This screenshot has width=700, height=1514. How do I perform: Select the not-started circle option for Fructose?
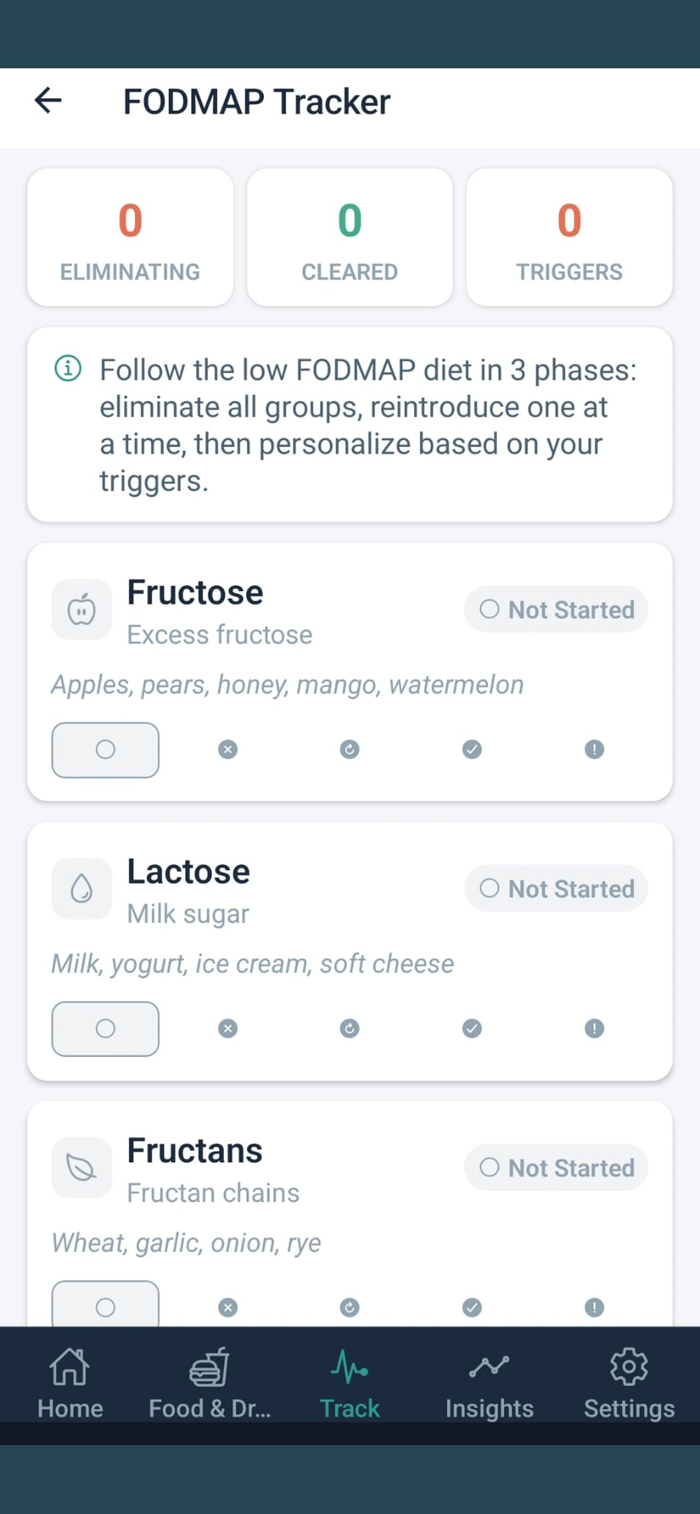105,749
